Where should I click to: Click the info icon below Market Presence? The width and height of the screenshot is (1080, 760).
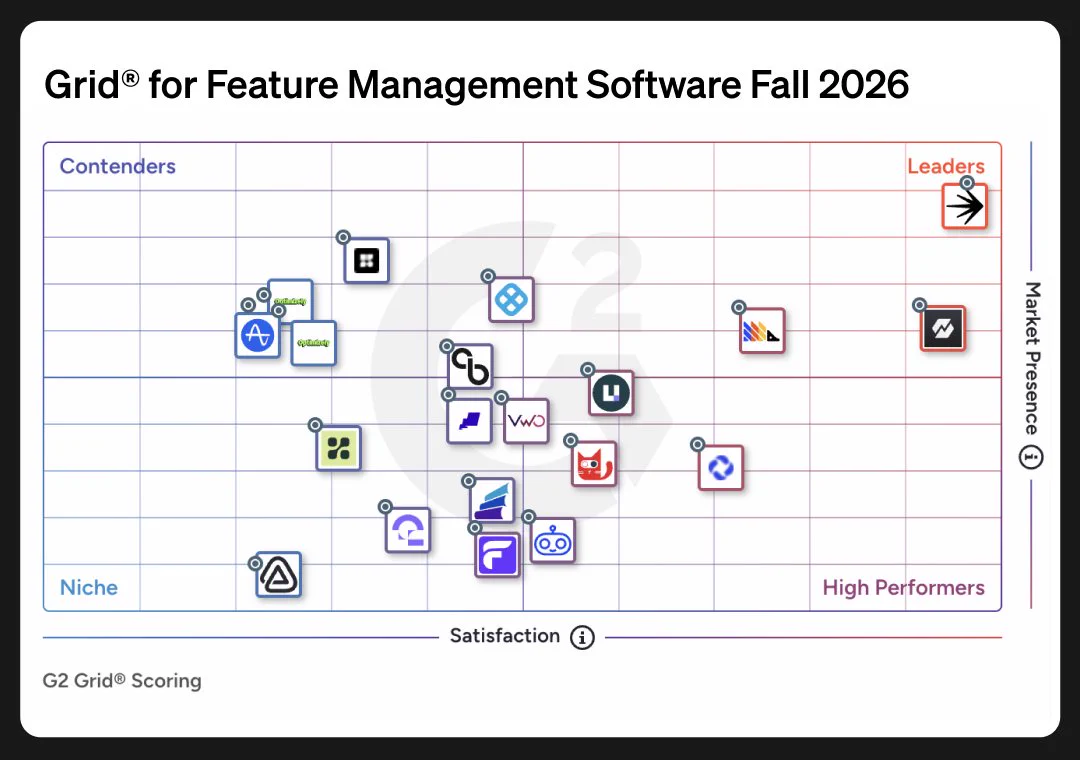[x=1031, y=457]
